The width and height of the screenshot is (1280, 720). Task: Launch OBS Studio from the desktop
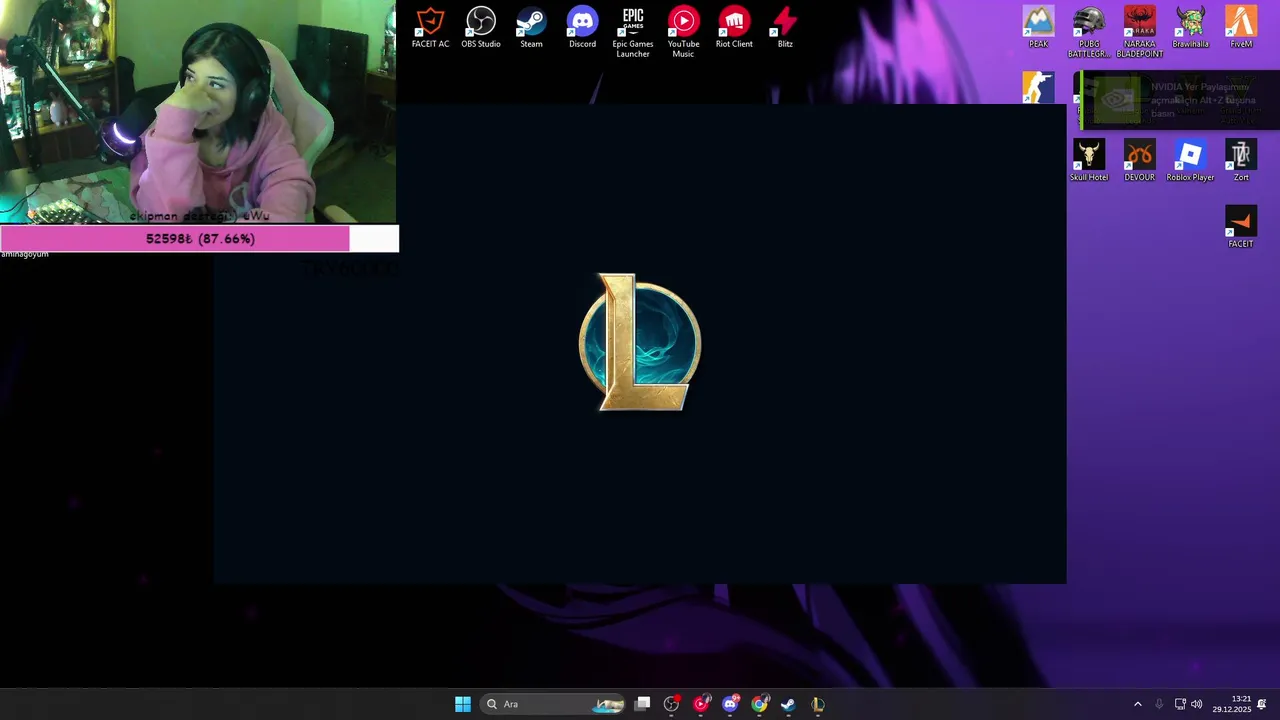click(x=481, y=28)
